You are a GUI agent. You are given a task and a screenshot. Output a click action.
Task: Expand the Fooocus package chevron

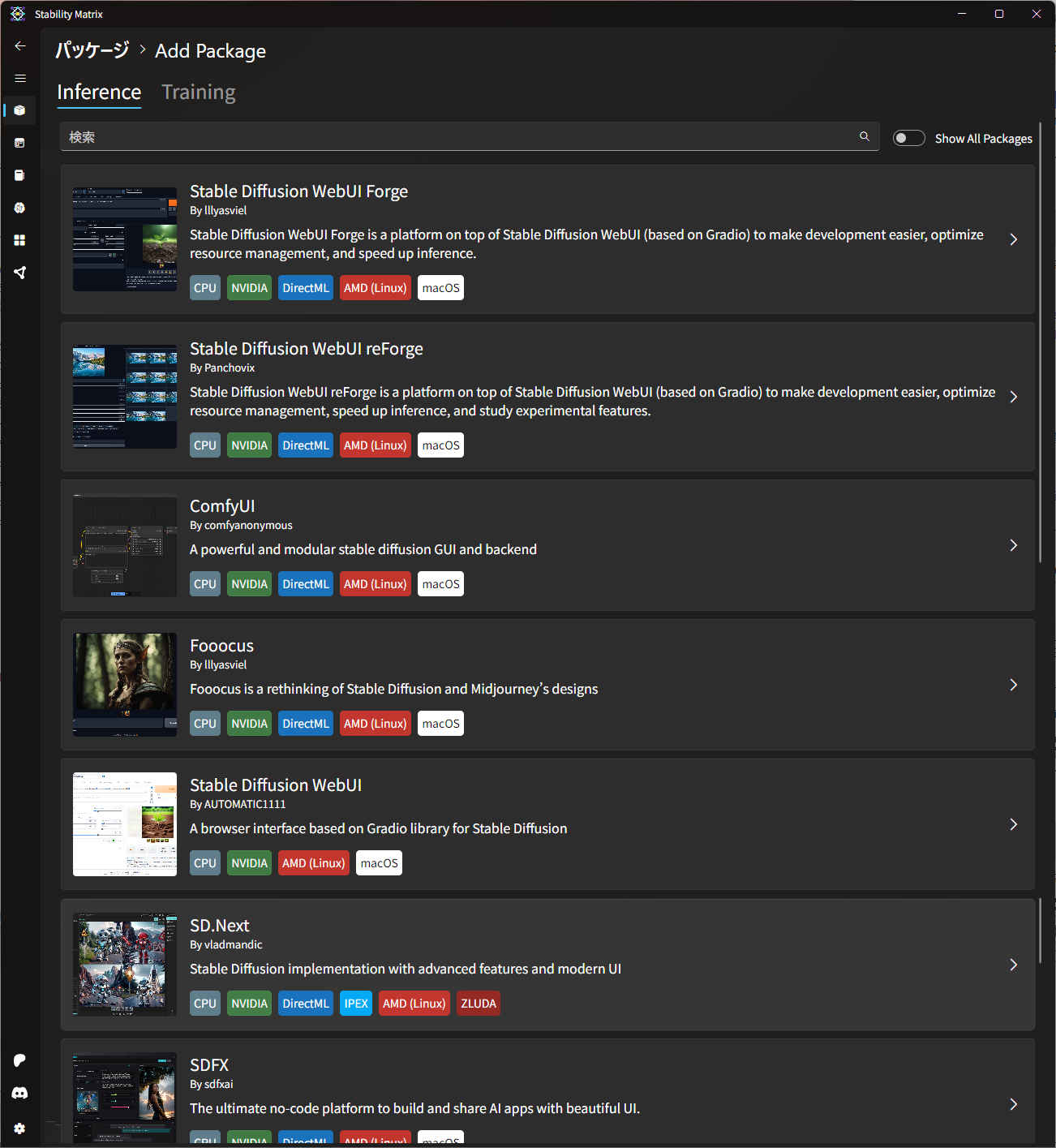[x=1013, y=685]
